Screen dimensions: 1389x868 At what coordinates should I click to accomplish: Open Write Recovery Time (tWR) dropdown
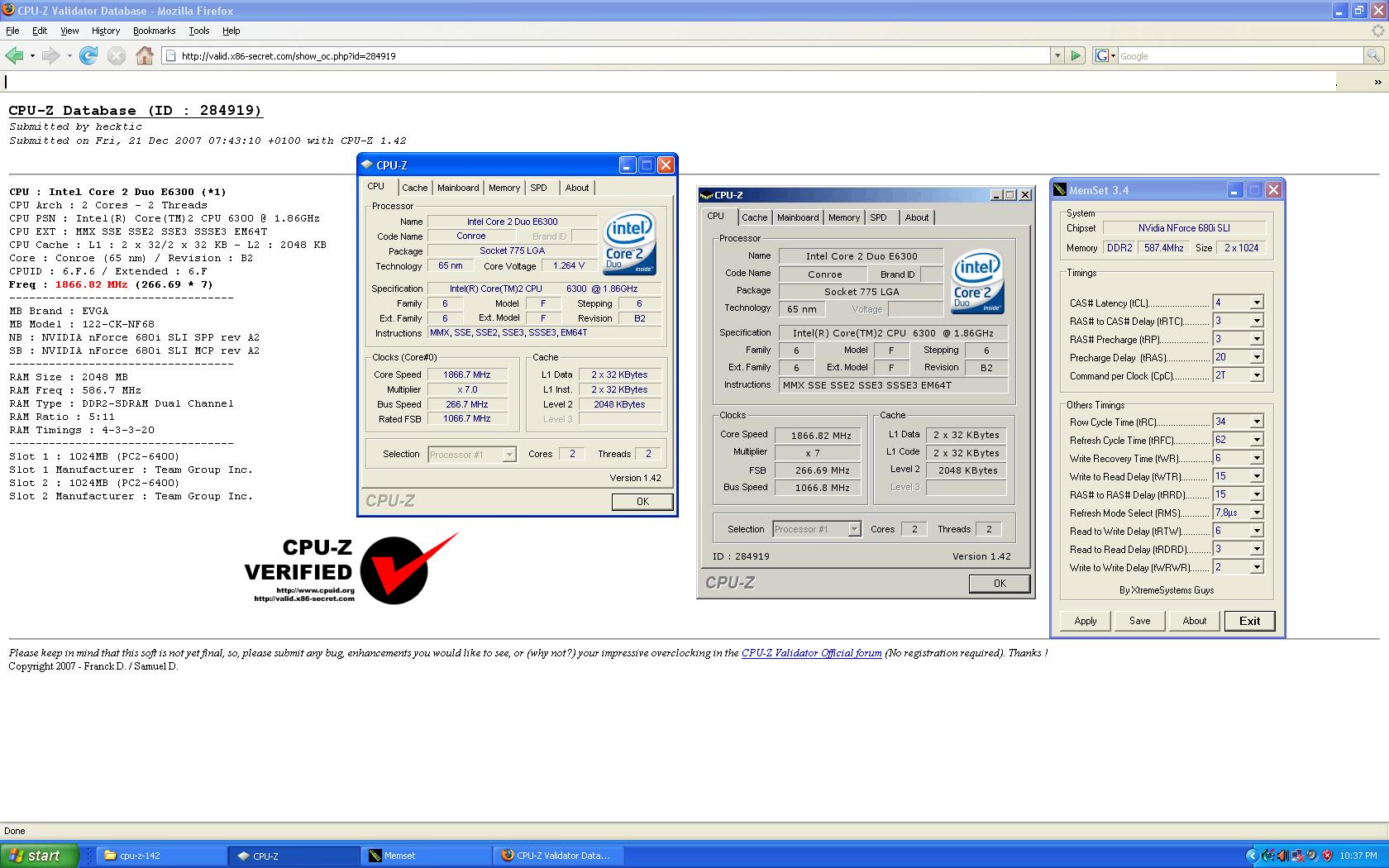[x=1256, y=458]
